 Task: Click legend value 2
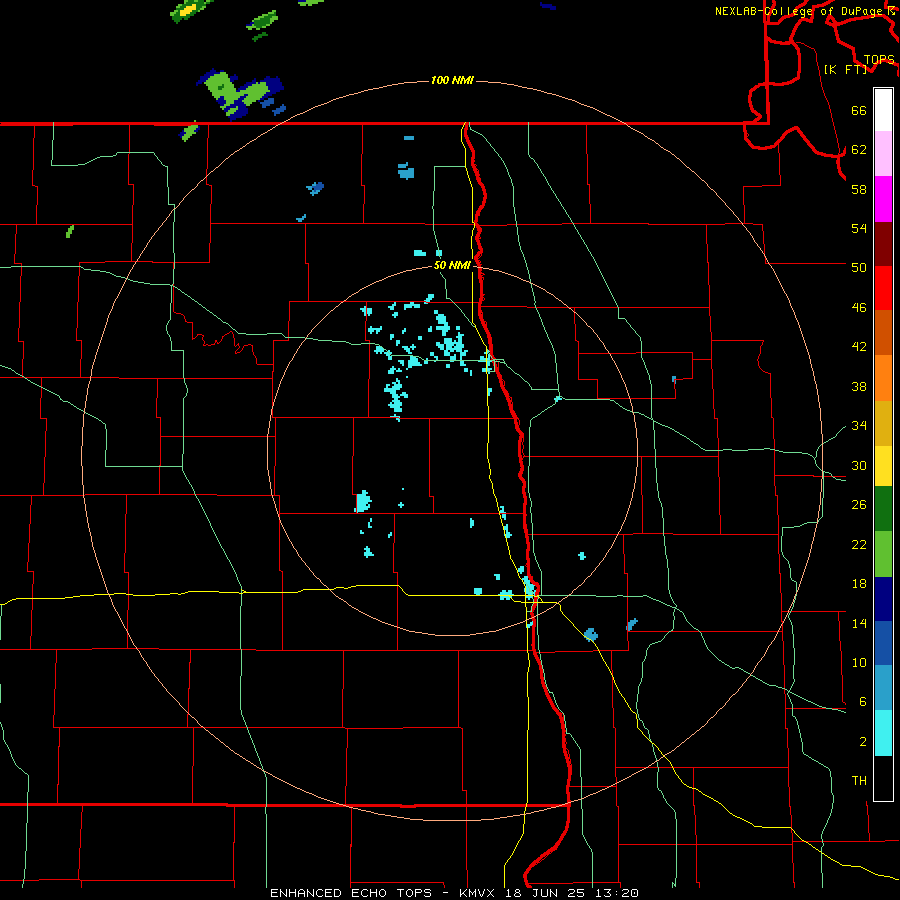pyautogui.click(x=862, y=742)
